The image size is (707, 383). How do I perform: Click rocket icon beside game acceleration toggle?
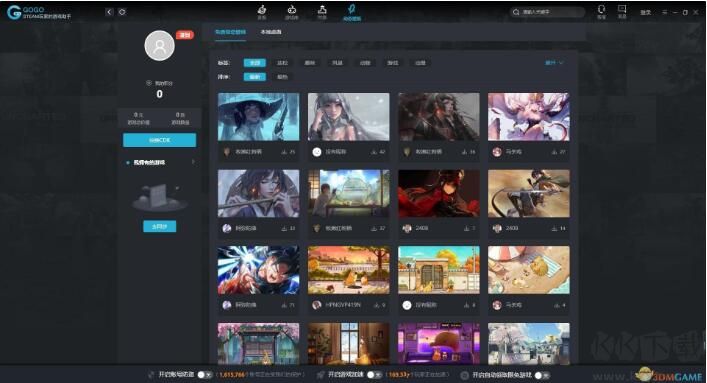pos(320,374)
